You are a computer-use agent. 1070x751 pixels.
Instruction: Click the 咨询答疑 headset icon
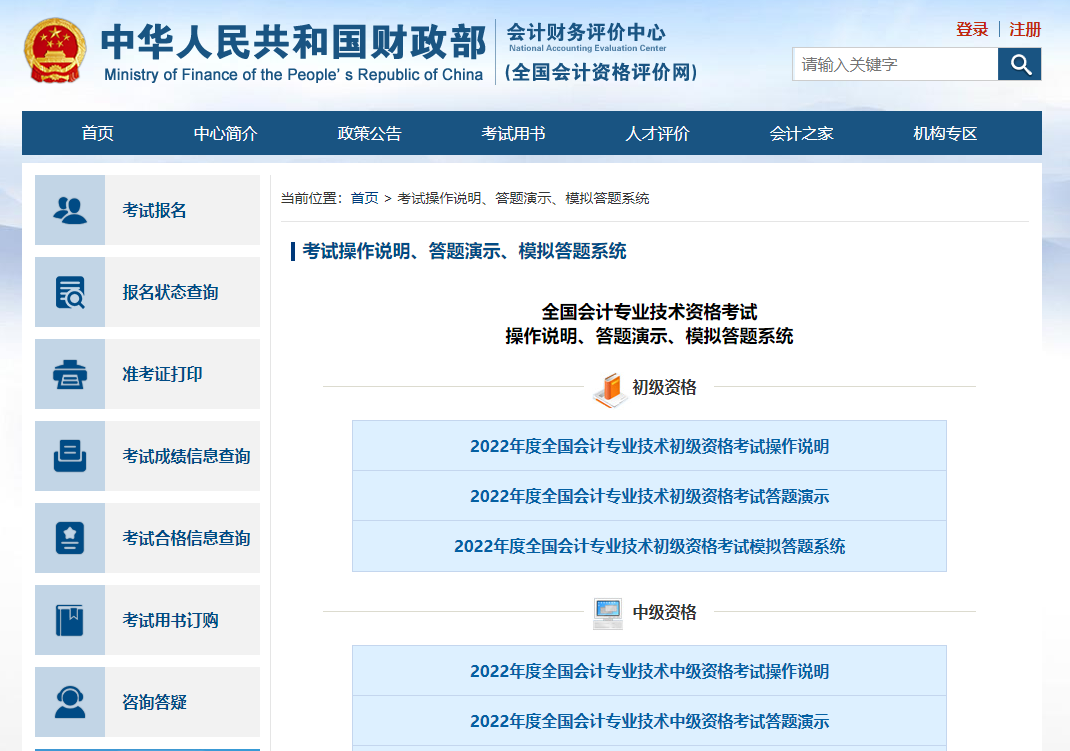coord(70,702)
